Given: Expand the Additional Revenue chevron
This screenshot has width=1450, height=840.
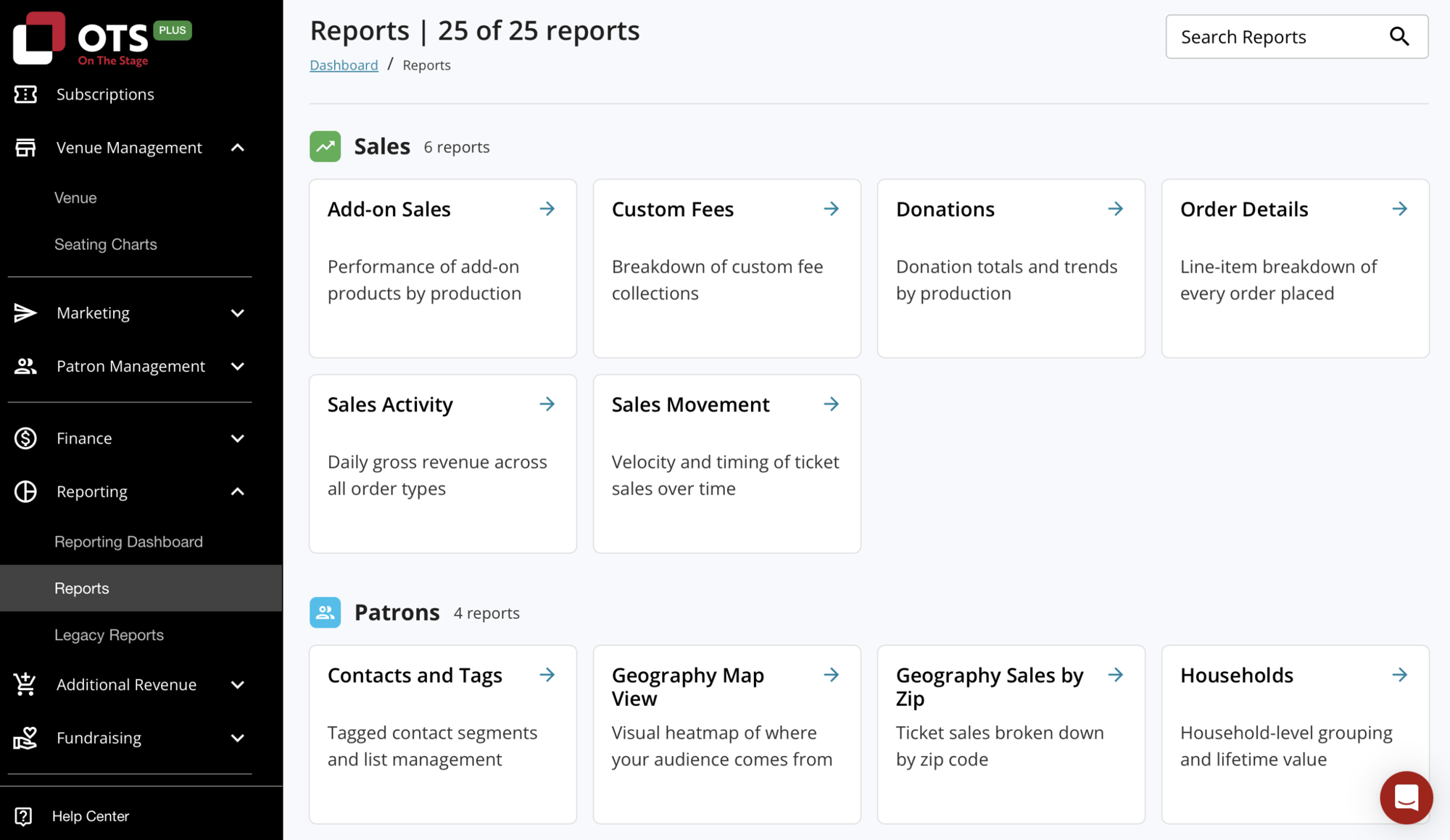Looking at the screenshot, I should 238,685.
